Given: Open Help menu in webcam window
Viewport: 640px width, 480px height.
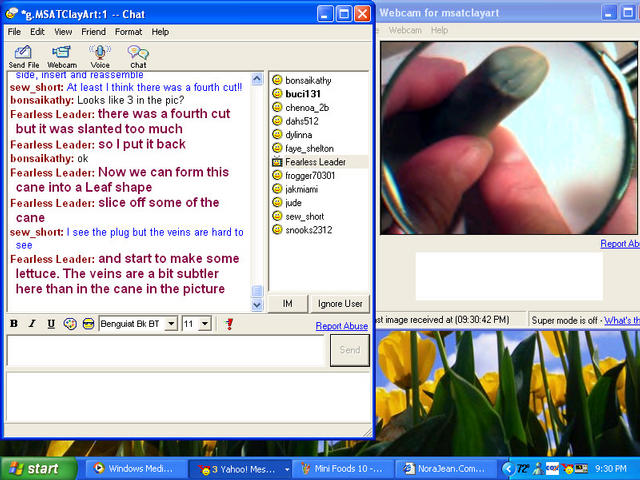Looking at the screenshot, I should pos(439,30).
